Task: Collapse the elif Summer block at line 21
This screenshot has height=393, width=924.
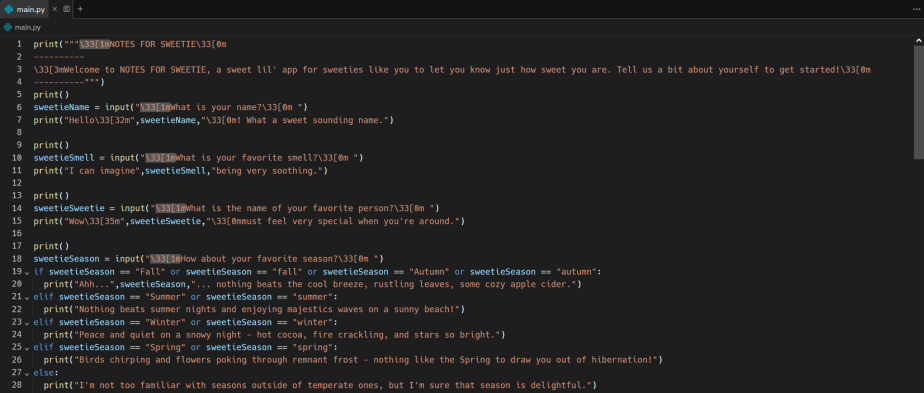Action: [27, 297]
